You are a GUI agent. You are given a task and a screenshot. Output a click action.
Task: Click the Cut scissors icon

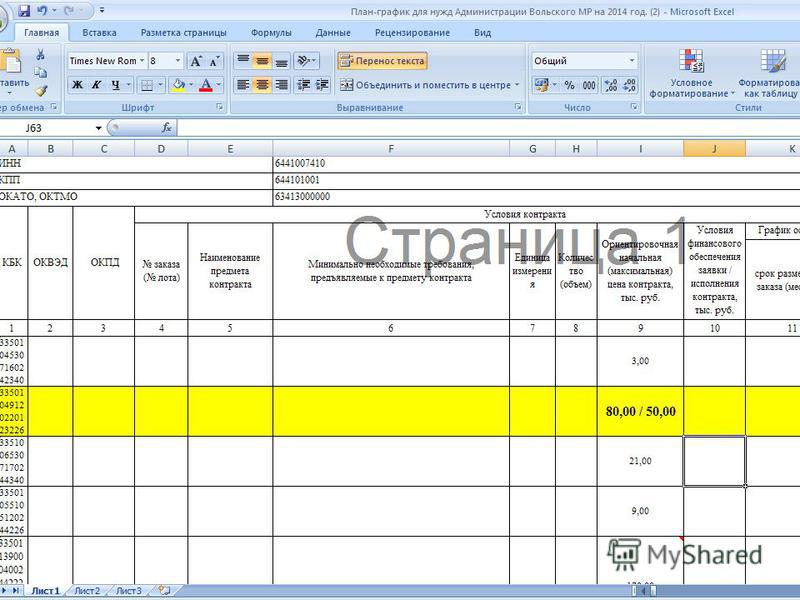40,55
